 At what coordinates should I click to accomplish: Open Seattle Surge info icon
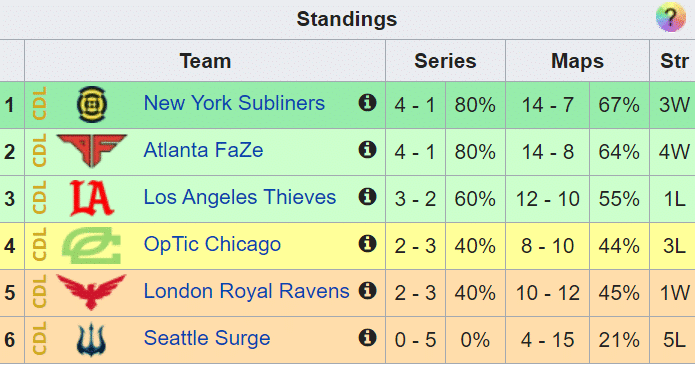coord(367,337)
